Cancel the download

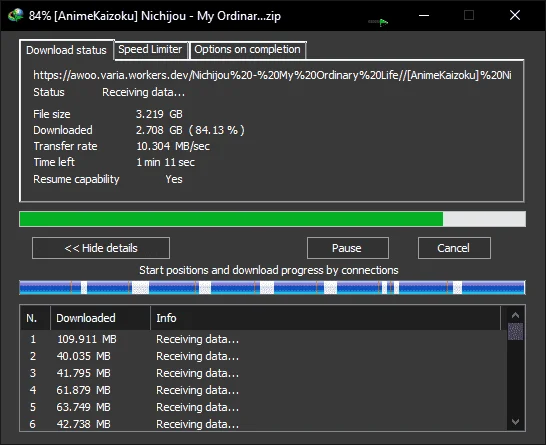[454, 248]
